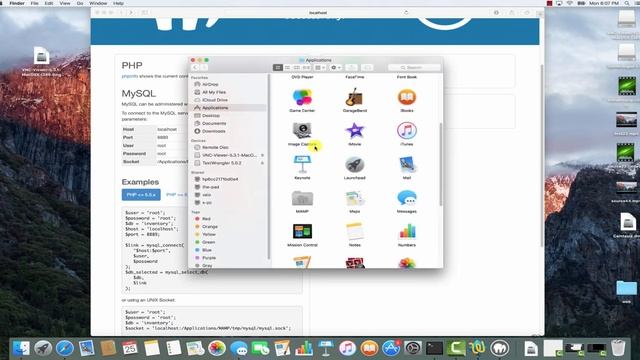Select Downloads in Finder sidebar
This screenshot has height=360, width=640.
coord(213,131)
